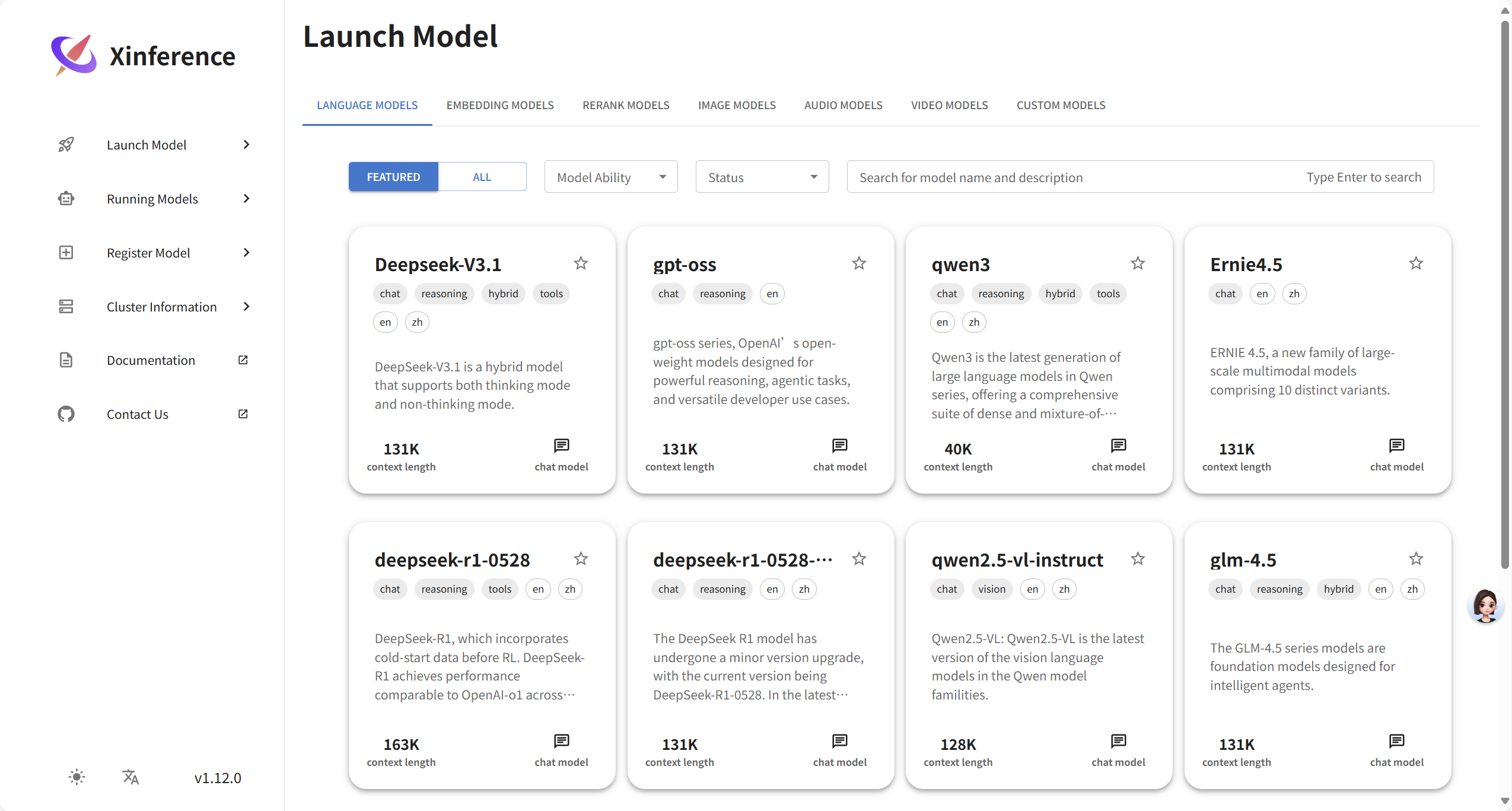
Task: Click chat model icon on gpt-oss card
Action: coord(840,446)
